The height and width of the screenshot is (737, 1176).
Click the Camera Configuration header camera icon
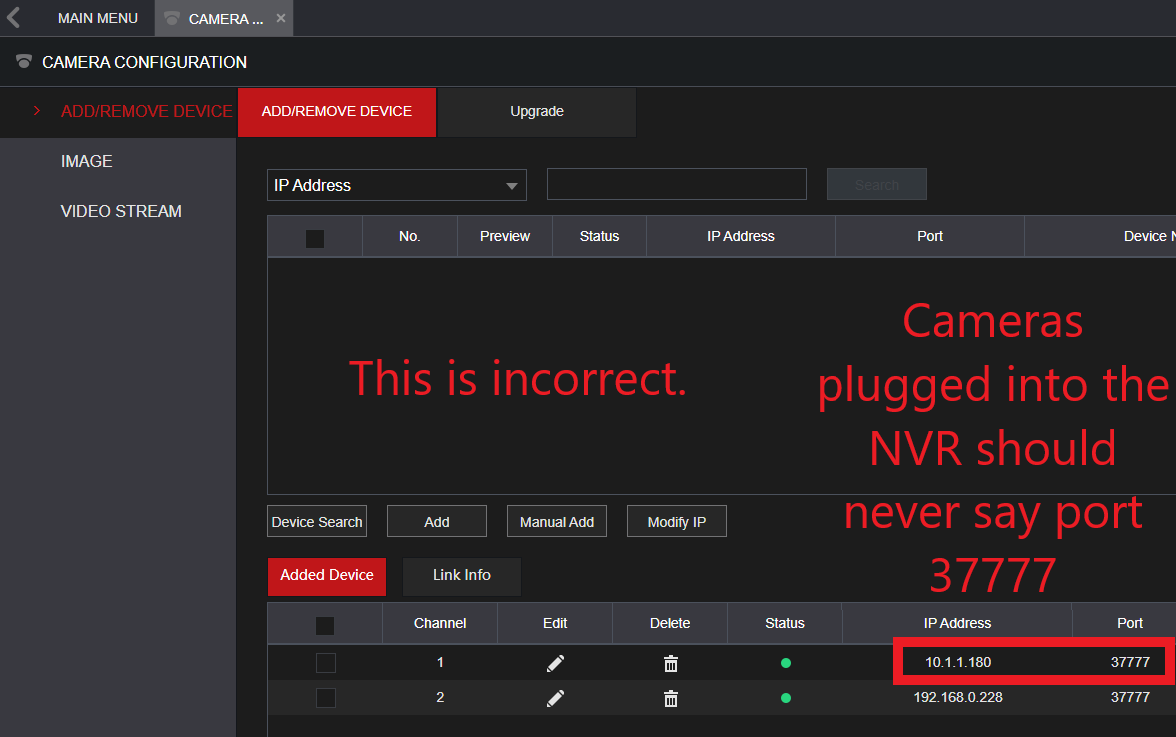(x=24, y=61)
